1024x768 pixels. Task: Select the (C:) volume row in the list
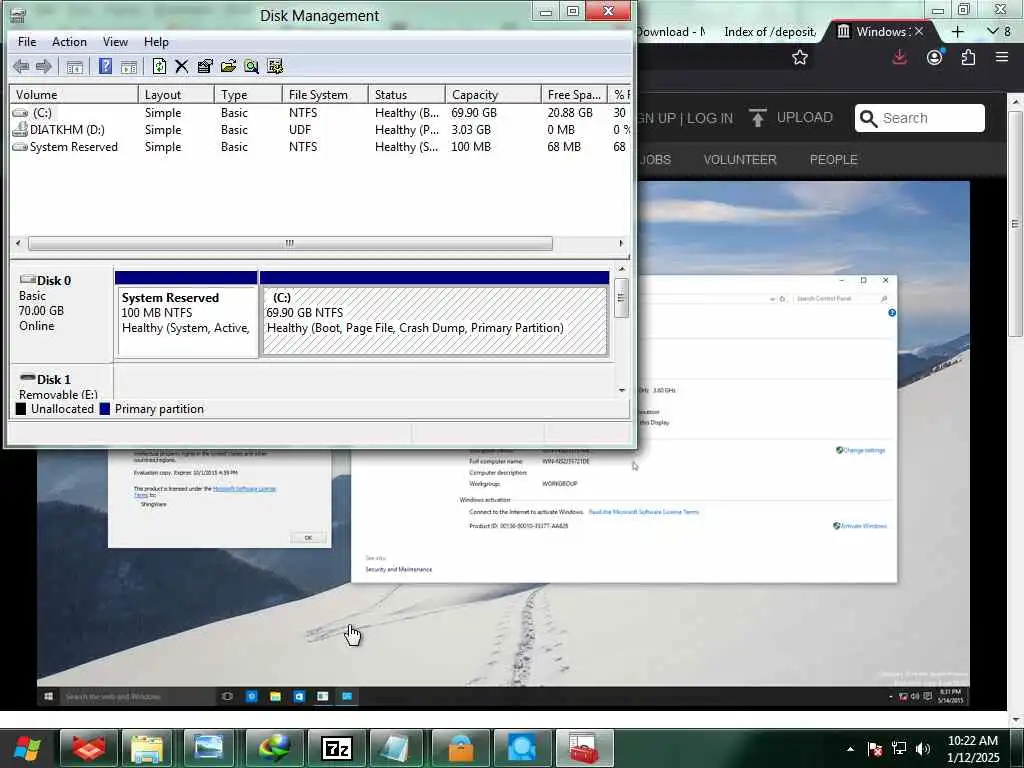(x=319, y=113)
